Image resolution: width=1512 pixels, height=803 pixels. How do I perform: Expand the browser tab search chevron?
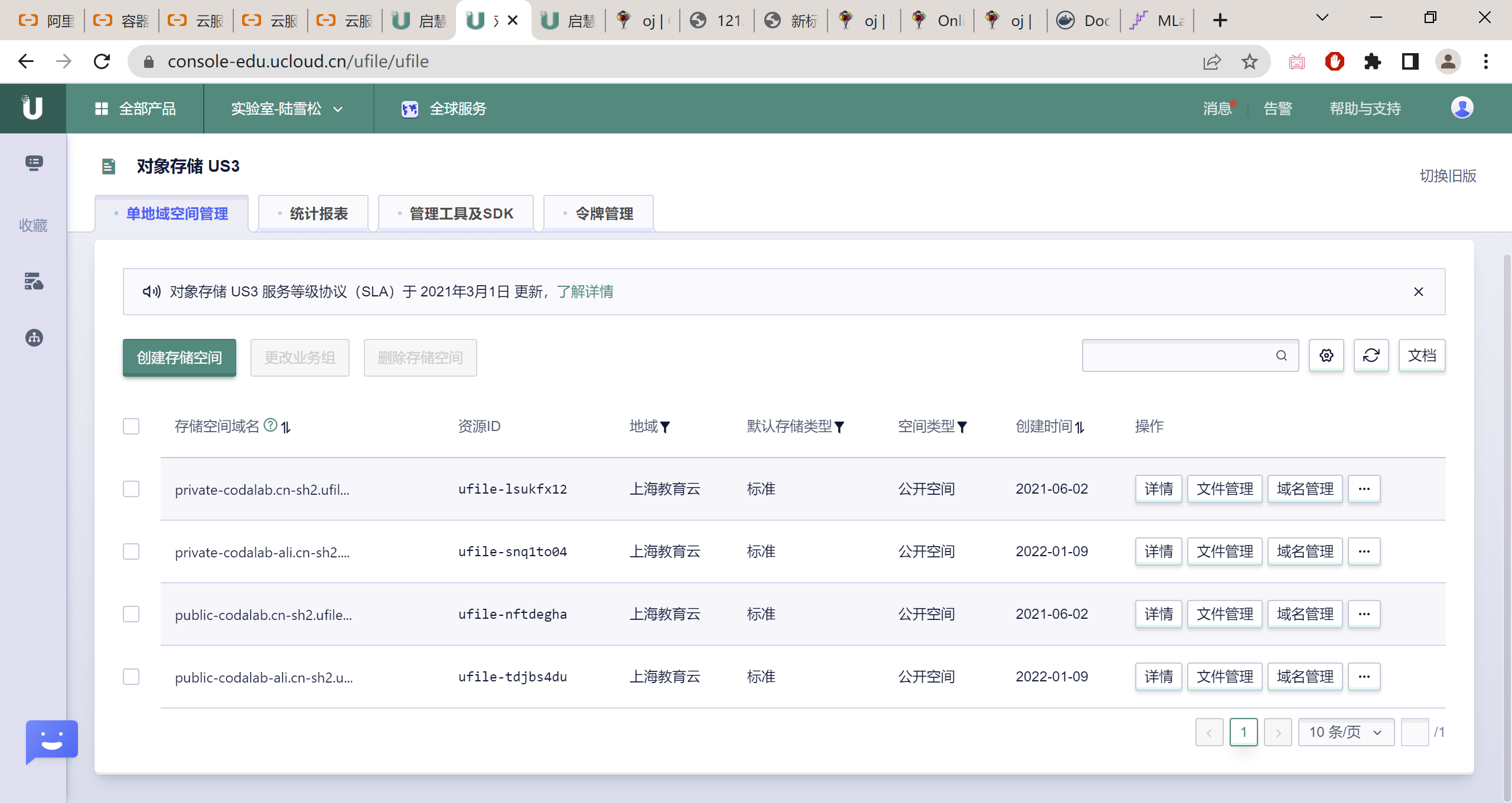[1322, 18]
